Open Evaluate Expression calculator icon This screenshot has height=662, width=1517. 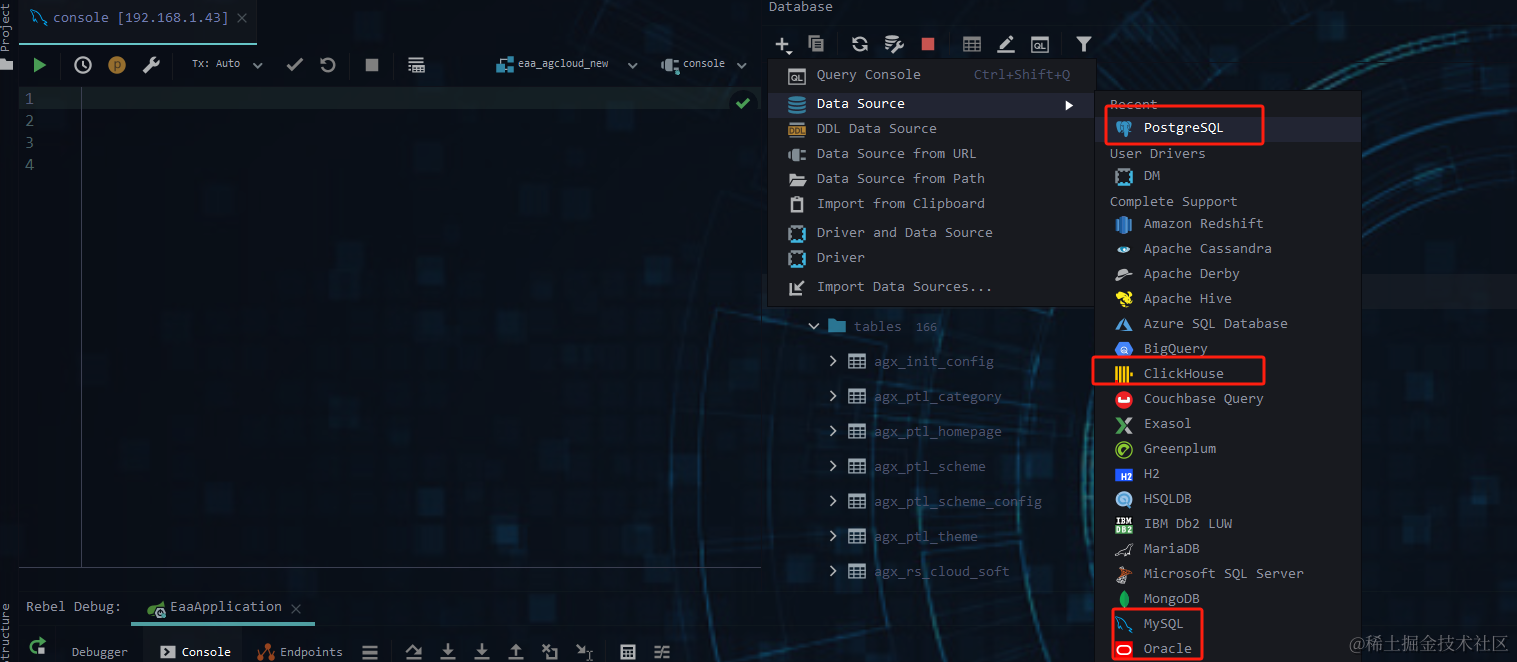click(628, 652)
